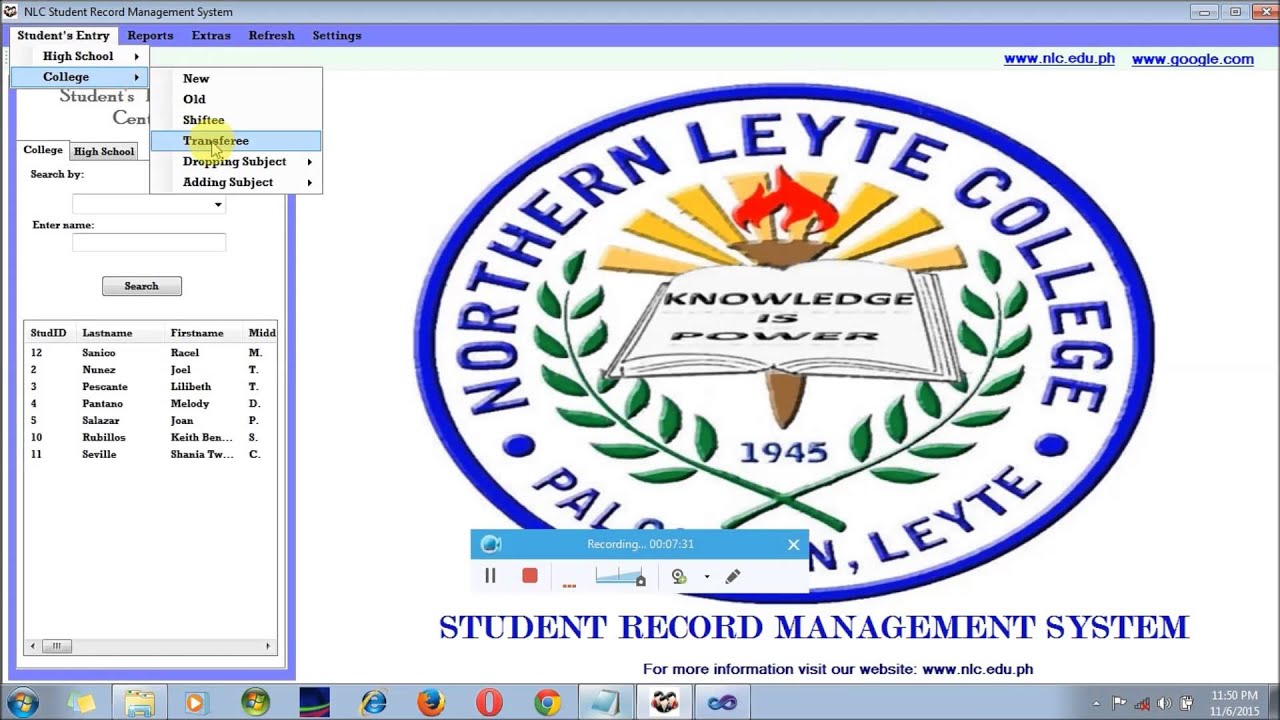This screenshot has height=720, width=1280.
Task: Click the student list scroll left arrow
Action: click(33, 647)
